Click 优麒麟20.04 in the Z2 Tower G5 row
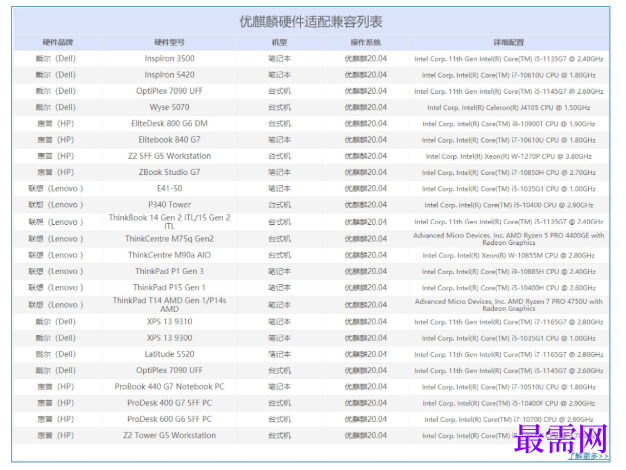The image size is (626, 470). [x=366, y=435]
